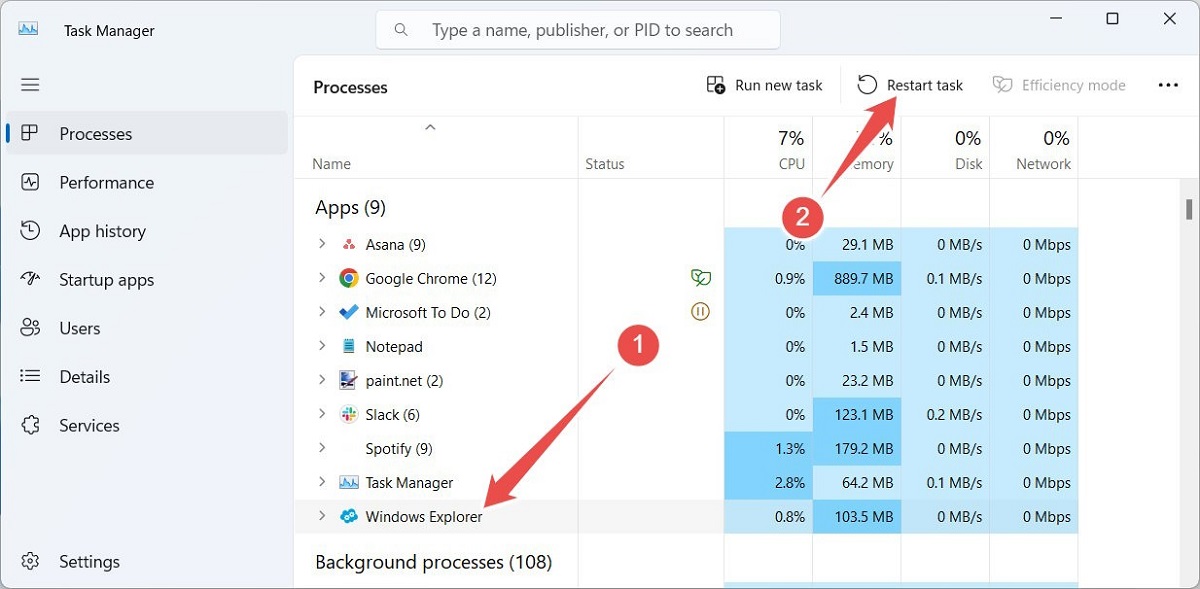Image resolution: width=1200 pixels, height=589 pixels.
Task: Open the navigation hamburger menu
Action: click(x=30, y=85)
